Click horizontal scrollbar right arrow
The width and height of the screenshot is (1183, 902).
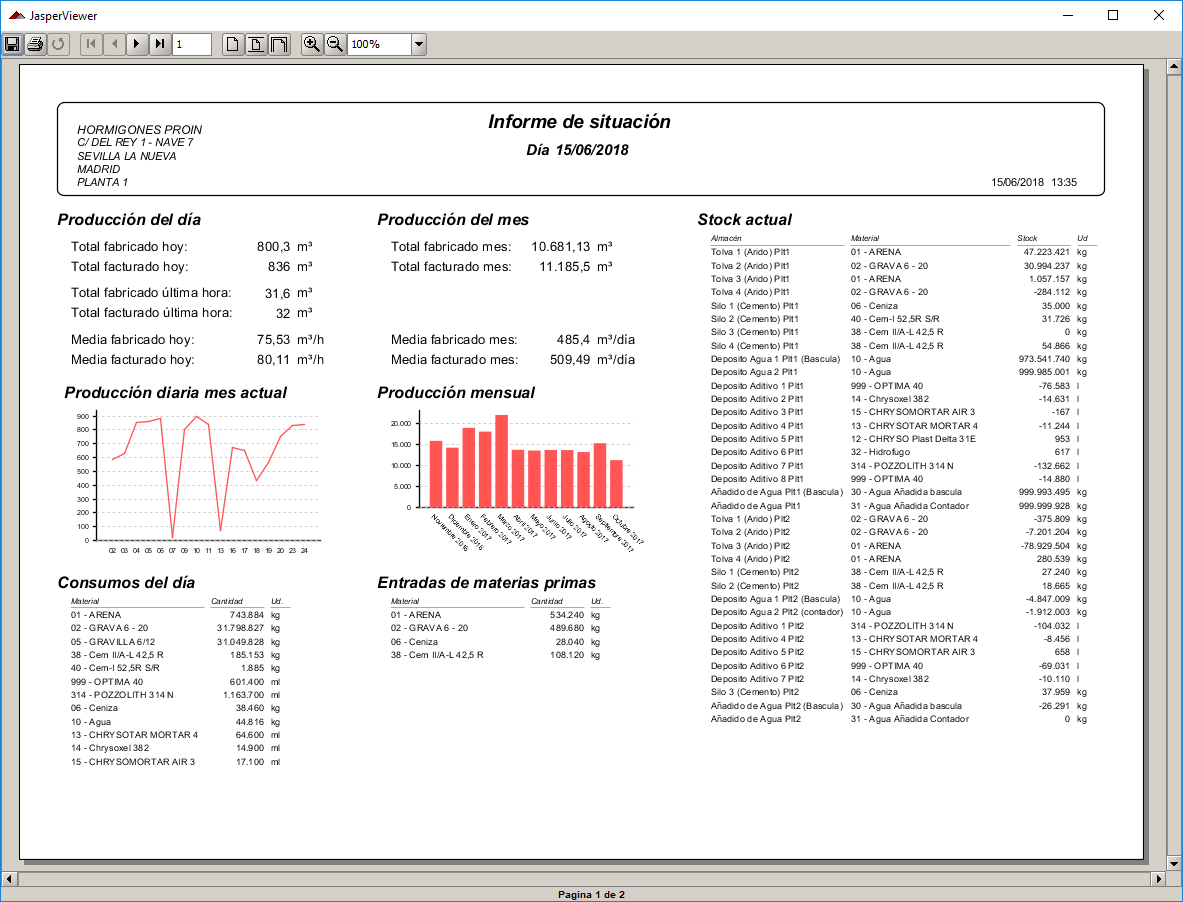pos(1159,879)
